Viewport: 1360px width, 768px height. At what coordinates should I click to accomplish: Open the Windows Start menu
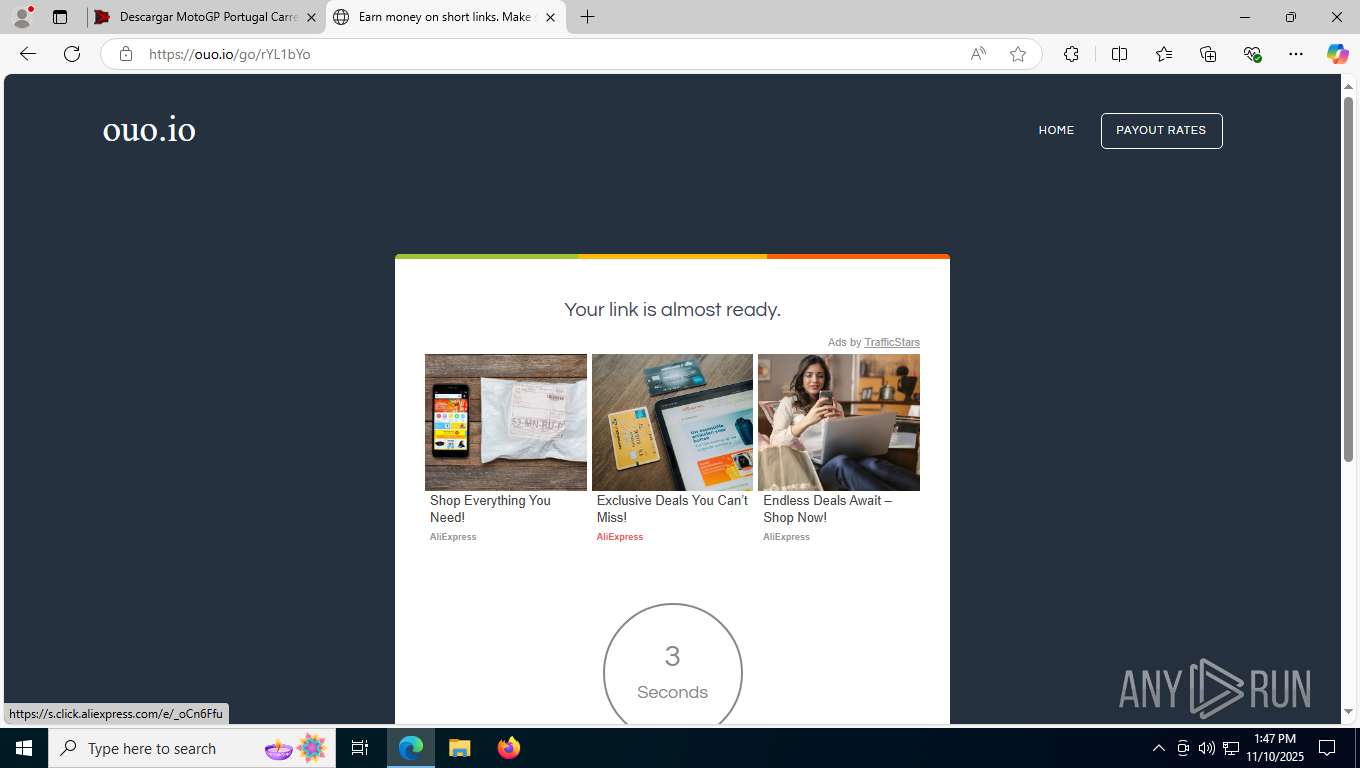tap(24, 748)
